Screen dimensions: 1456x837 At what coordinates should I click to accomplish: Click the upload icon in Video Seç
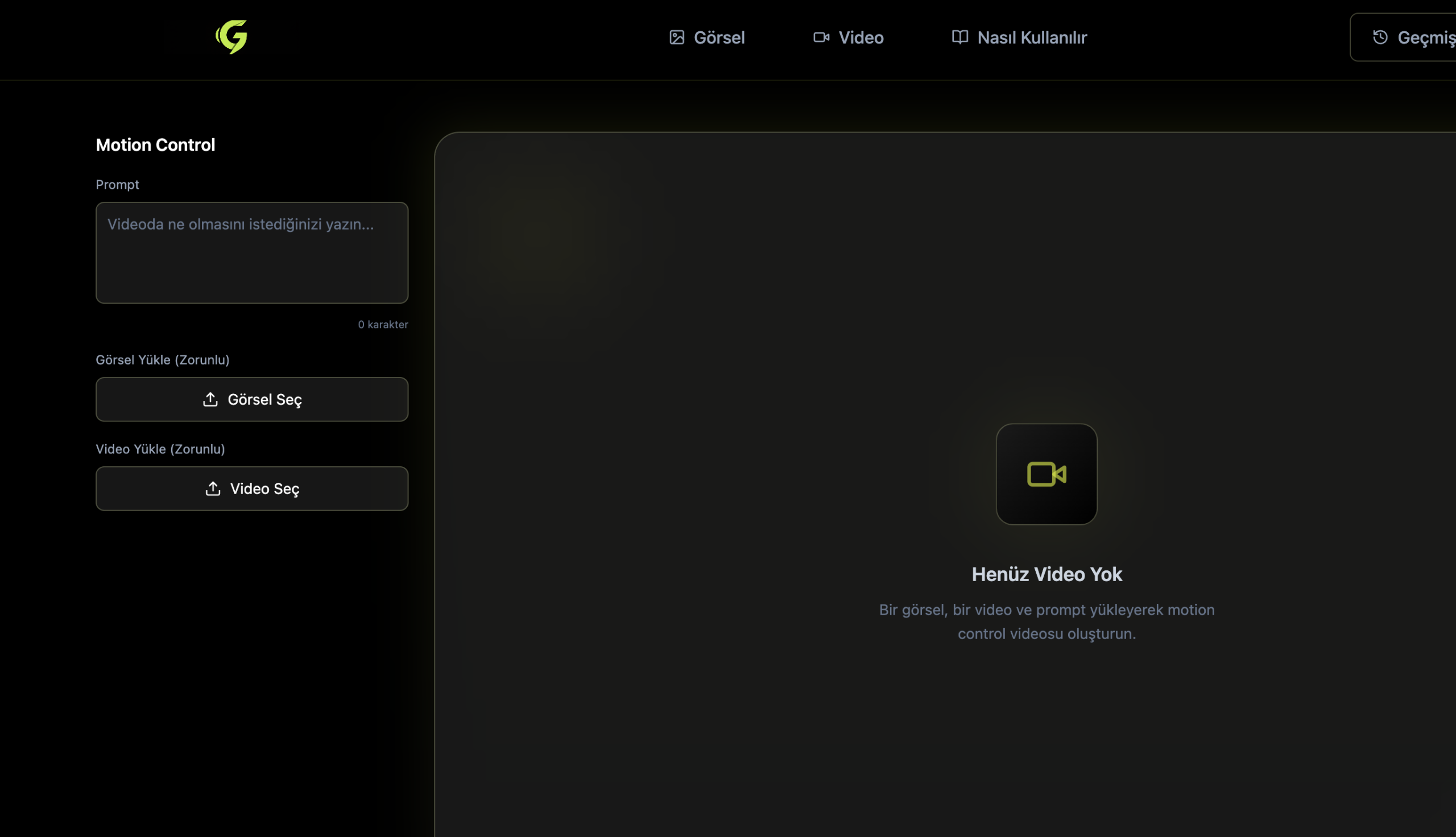tap(213, 488)
